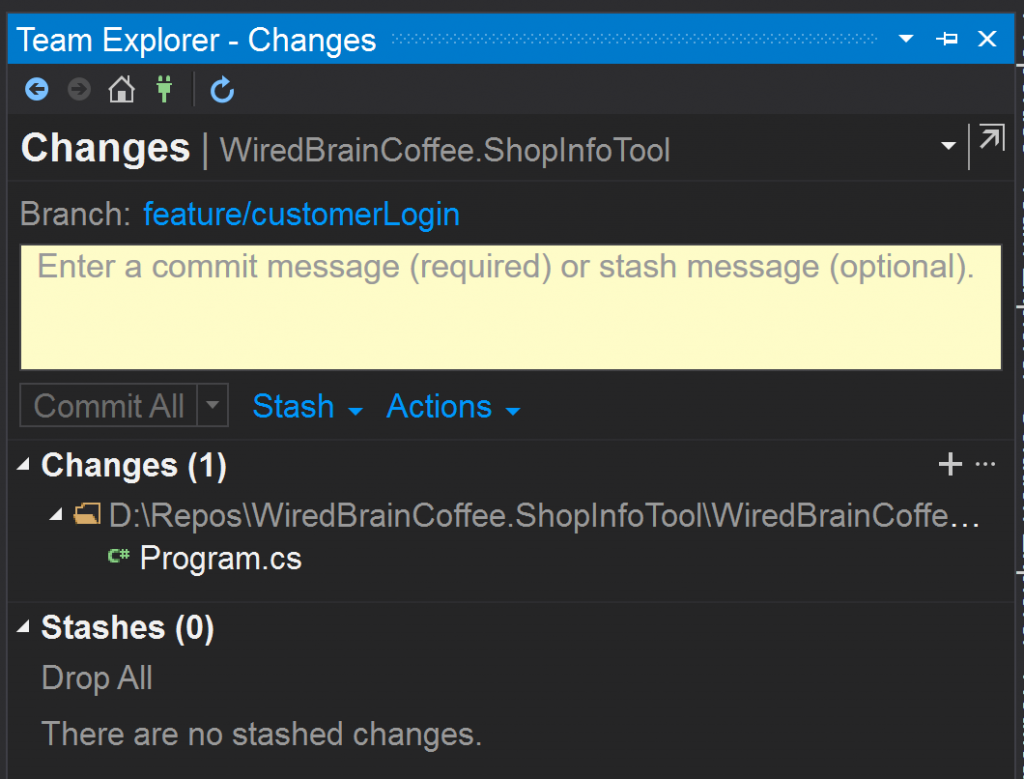Open Manage Connections green plug icon
Image resolution: width=1024 pixels, height=779 pixels.
click(x=164, y=89)
